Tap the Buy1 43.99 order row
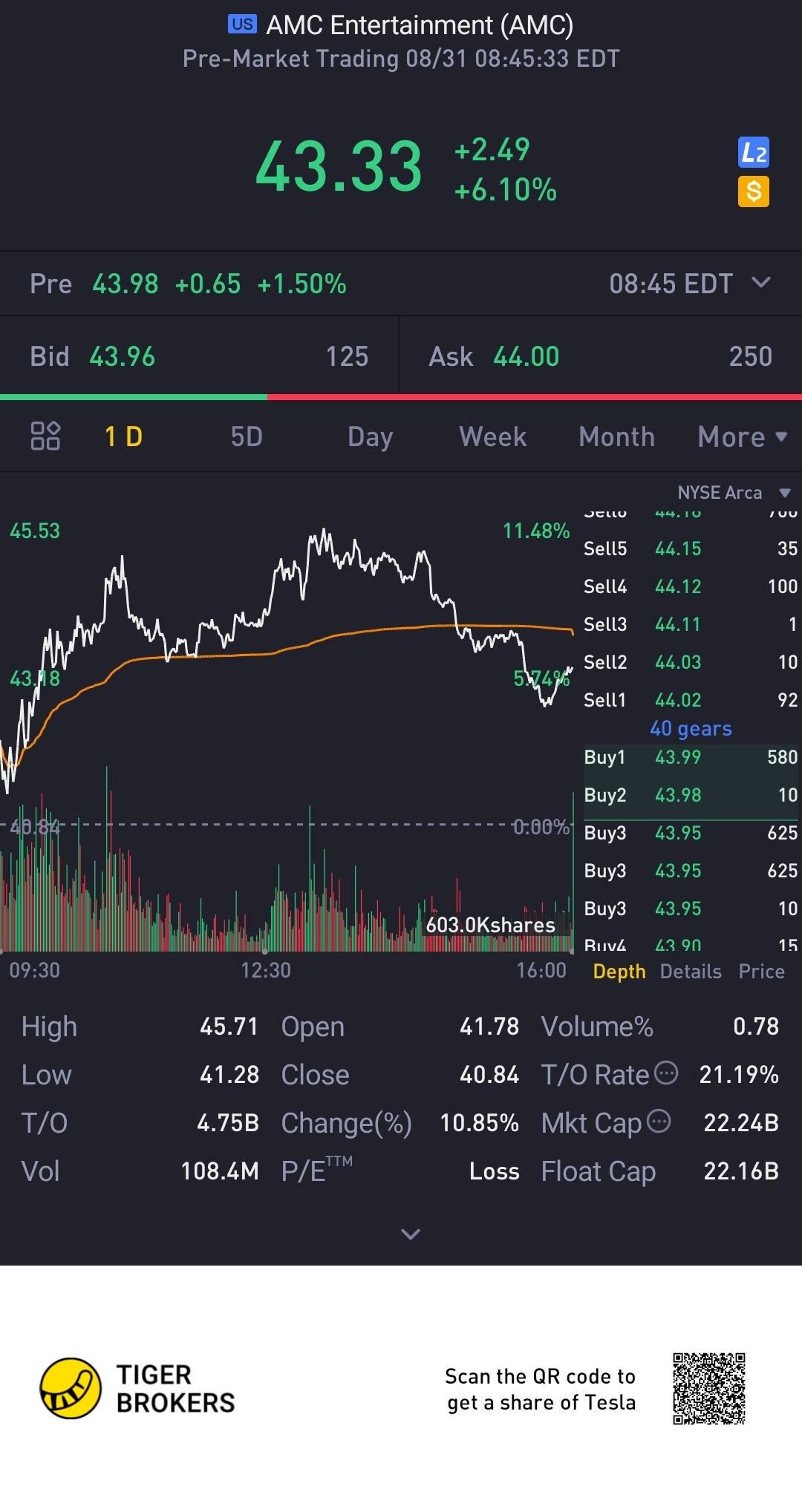The image size is (802, 1512). coord(691,757)
